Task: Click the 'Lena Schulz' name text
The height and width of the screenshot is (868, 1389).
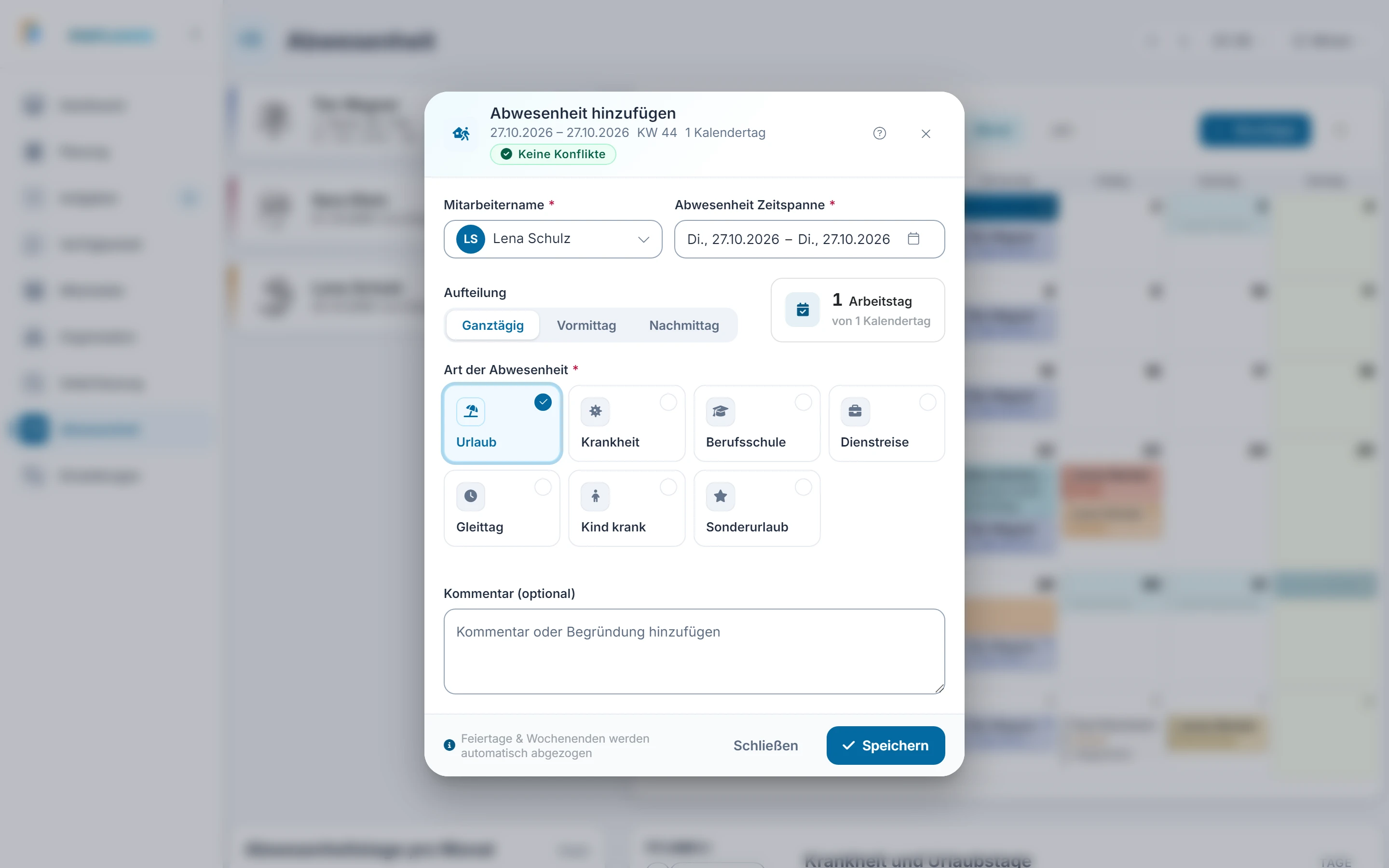Action: coord(531,238)
